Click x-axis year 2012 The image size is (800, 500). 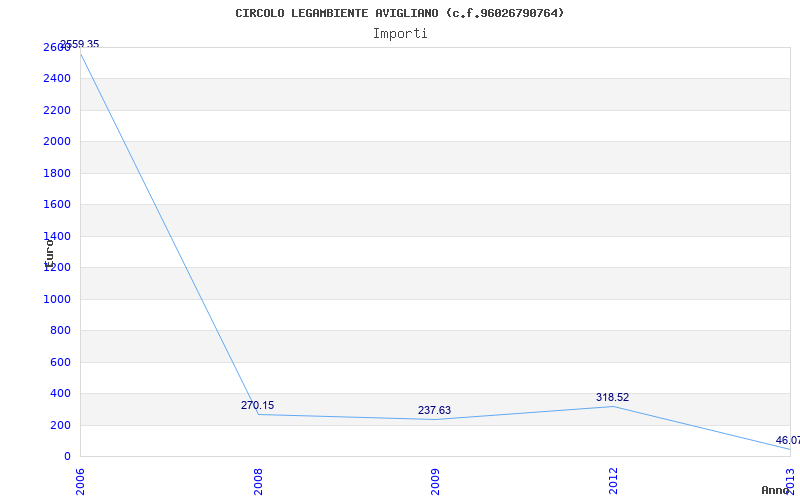tap(613, 481)
